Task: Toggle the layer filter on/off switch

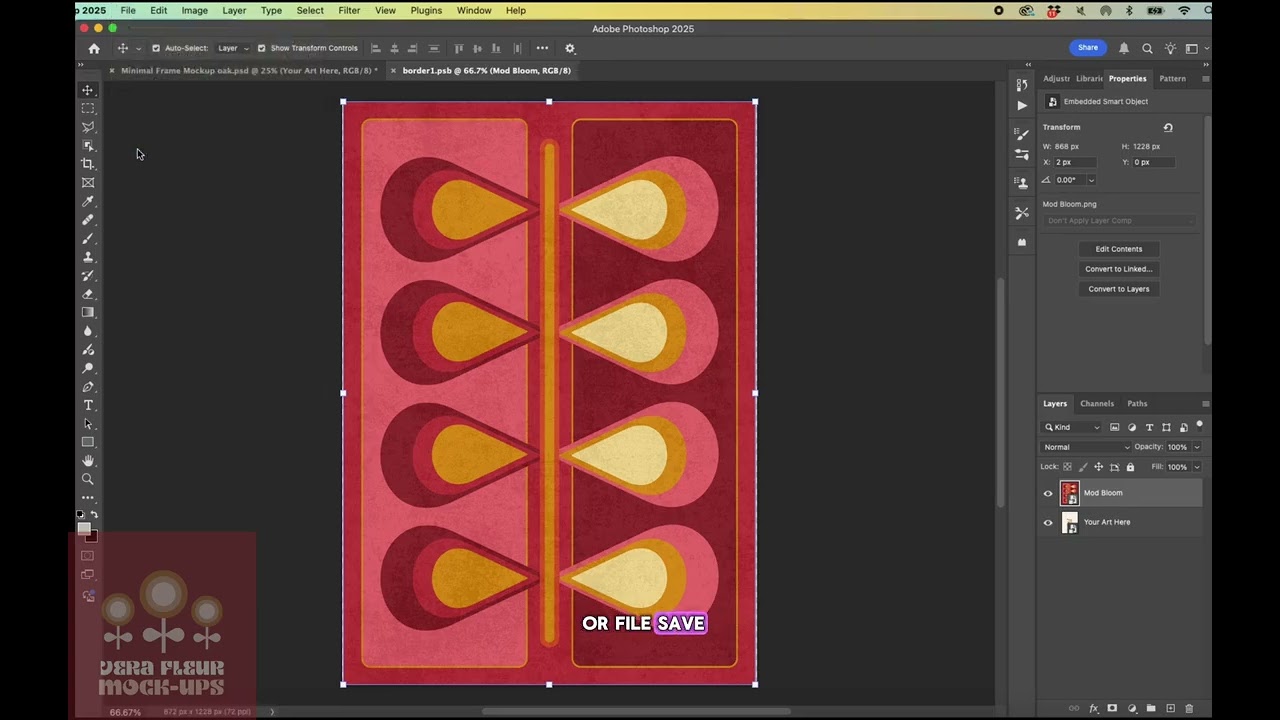Action: point(1199,426)
